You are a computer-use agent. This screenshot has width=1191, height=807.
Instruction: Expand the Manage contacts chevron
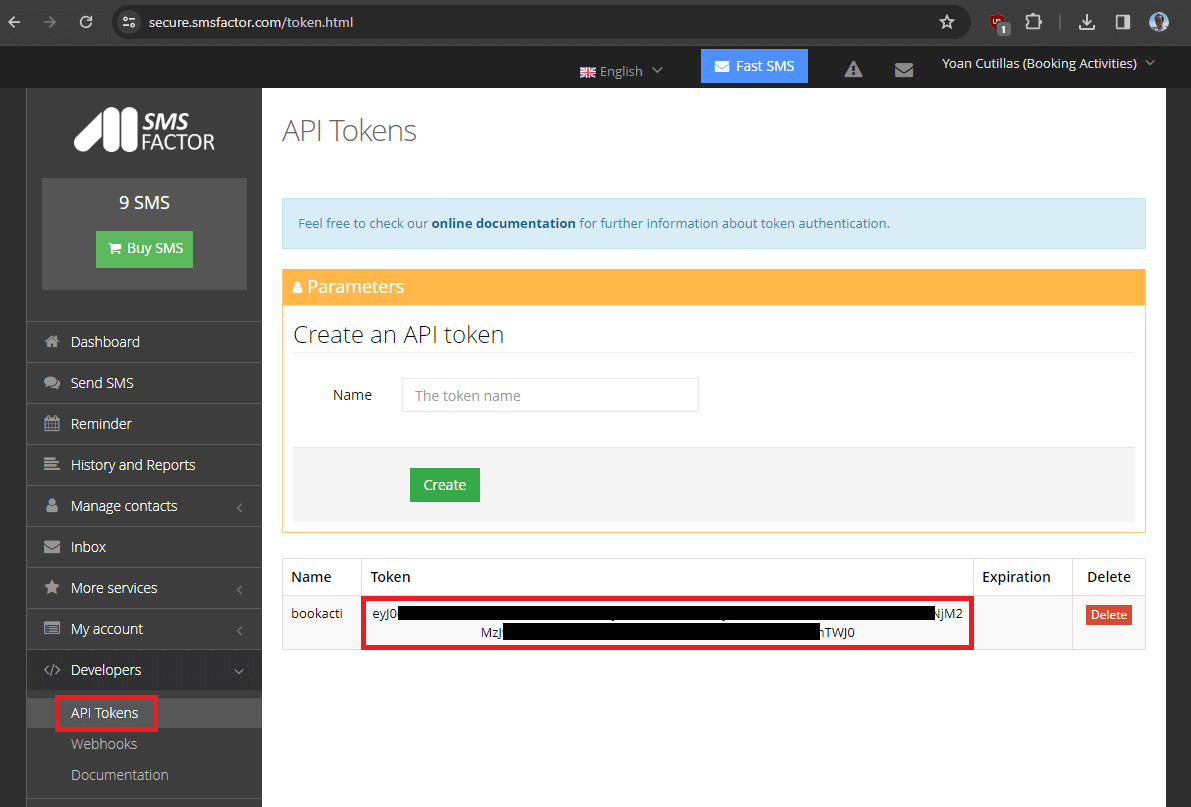239,507
